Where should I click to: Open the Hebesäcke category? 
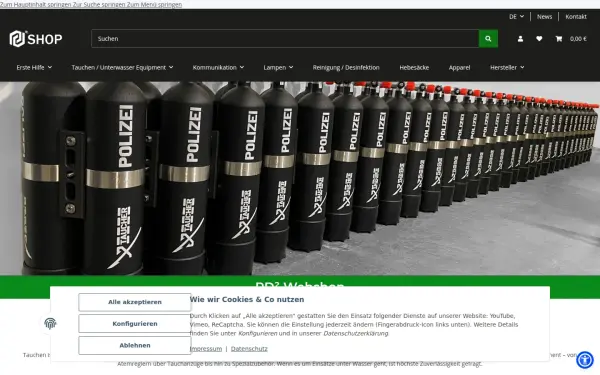click(414, 67)
